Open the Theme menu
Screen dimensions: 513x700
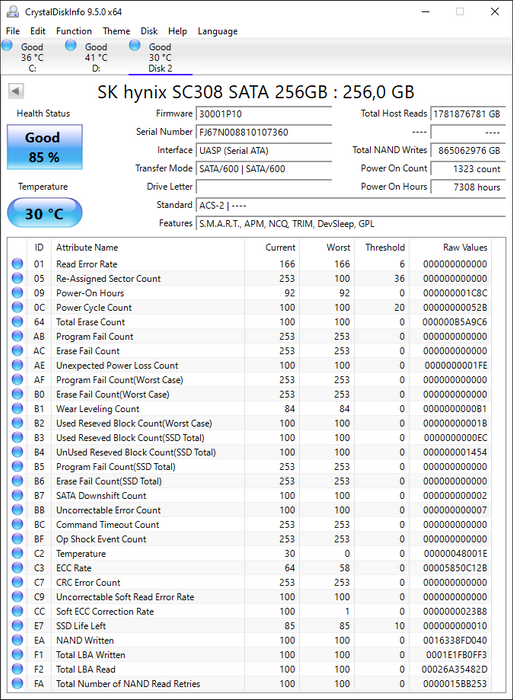(116, 31)
